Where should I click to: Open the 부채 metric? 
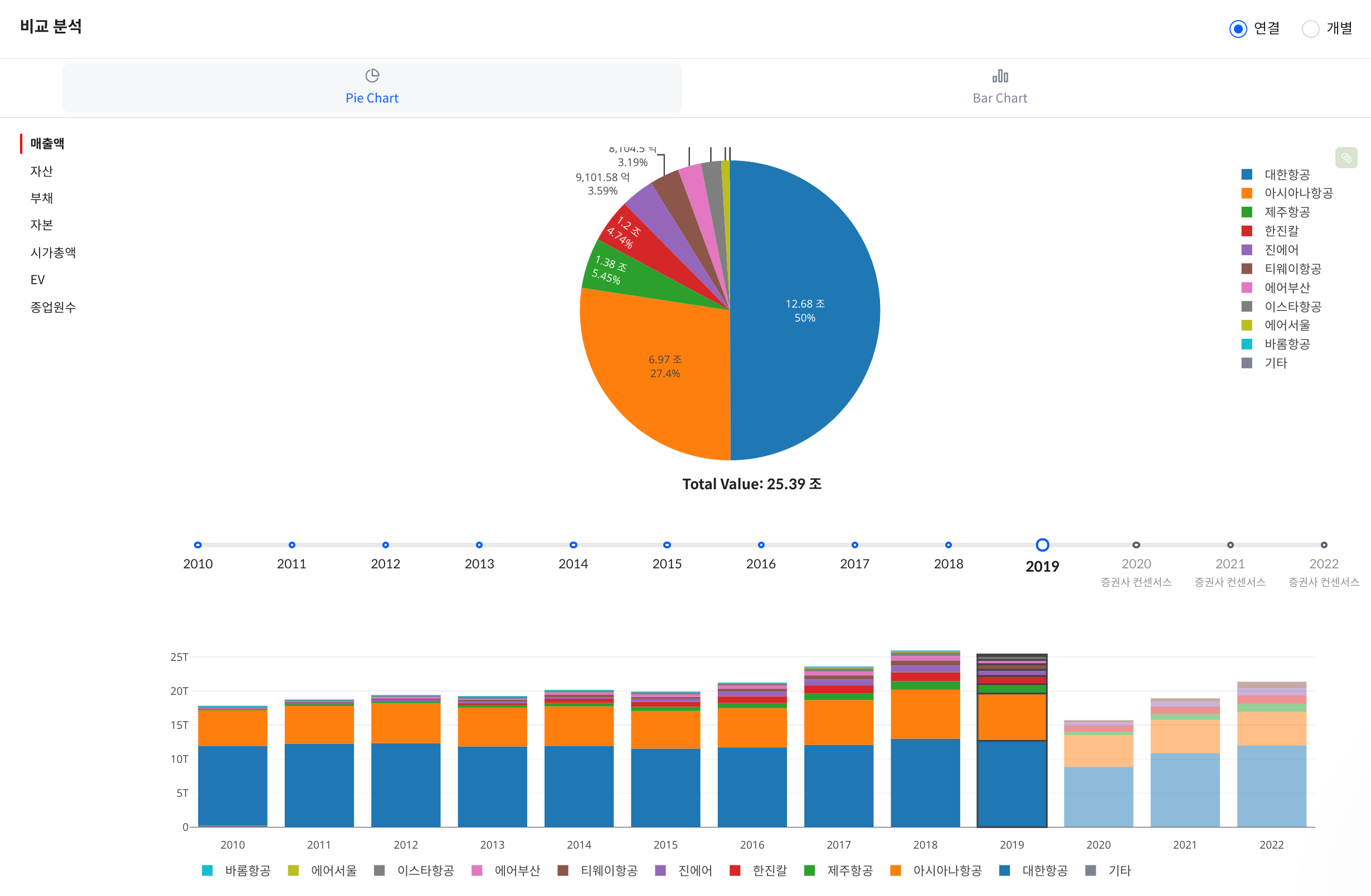pos(41,198)
